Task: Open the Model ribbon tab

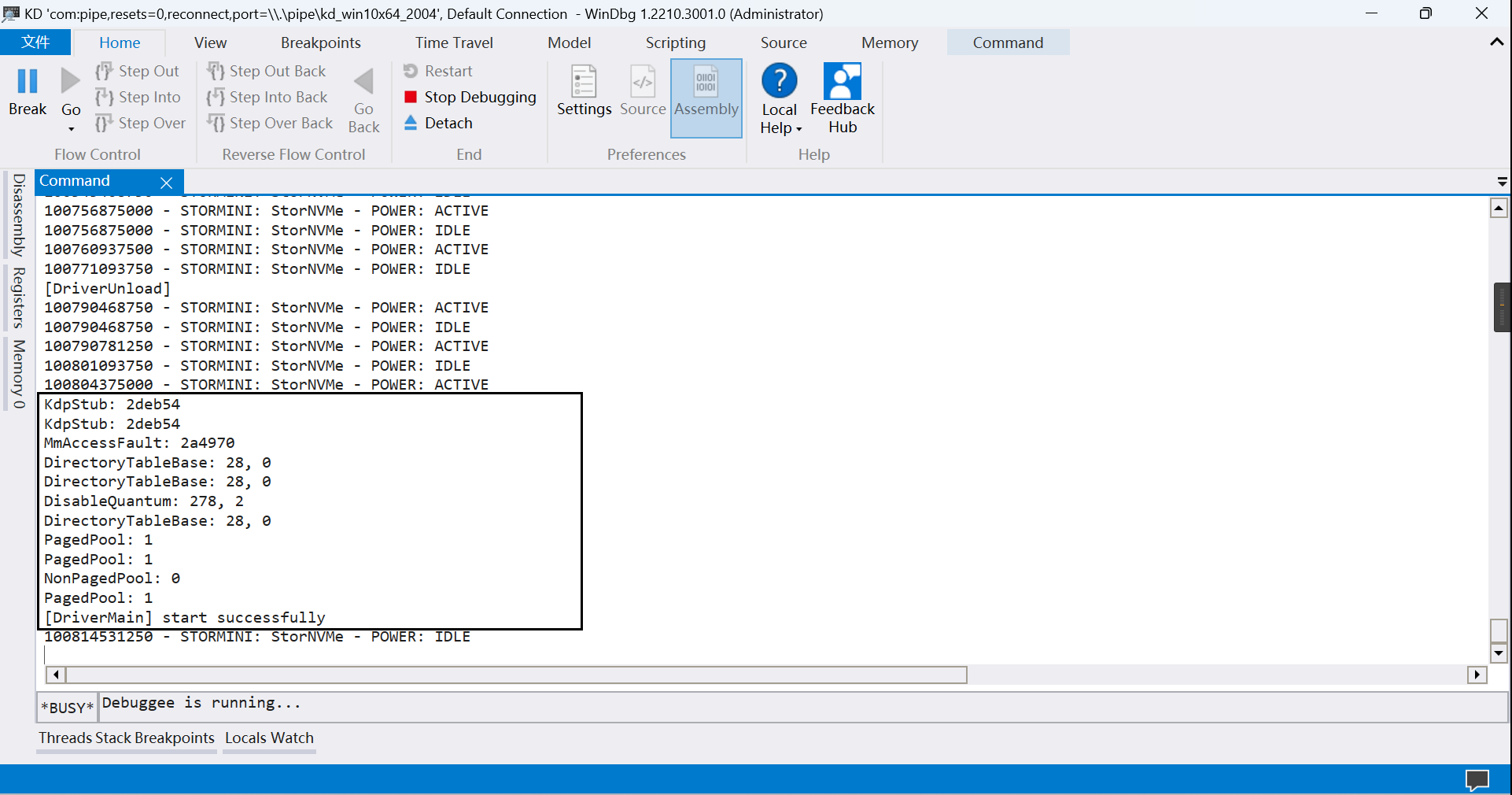Action: (x=570, y=43)
